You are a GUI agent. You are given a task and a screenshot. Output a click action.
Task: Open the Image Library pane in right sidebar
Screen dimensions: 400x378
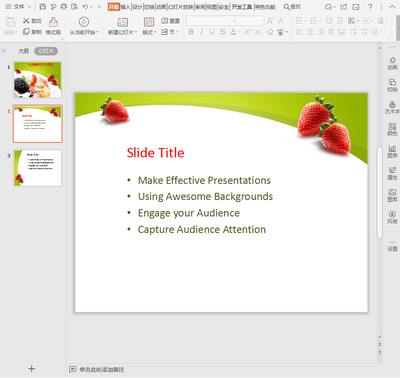(392, 195)
